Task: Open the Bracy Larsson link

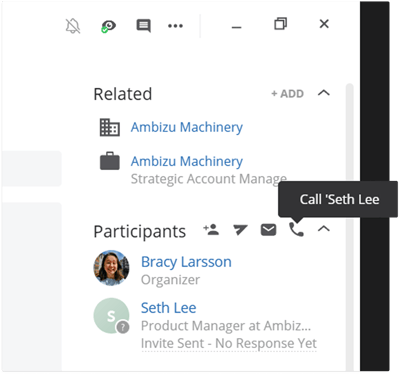Action: [186, 262]
